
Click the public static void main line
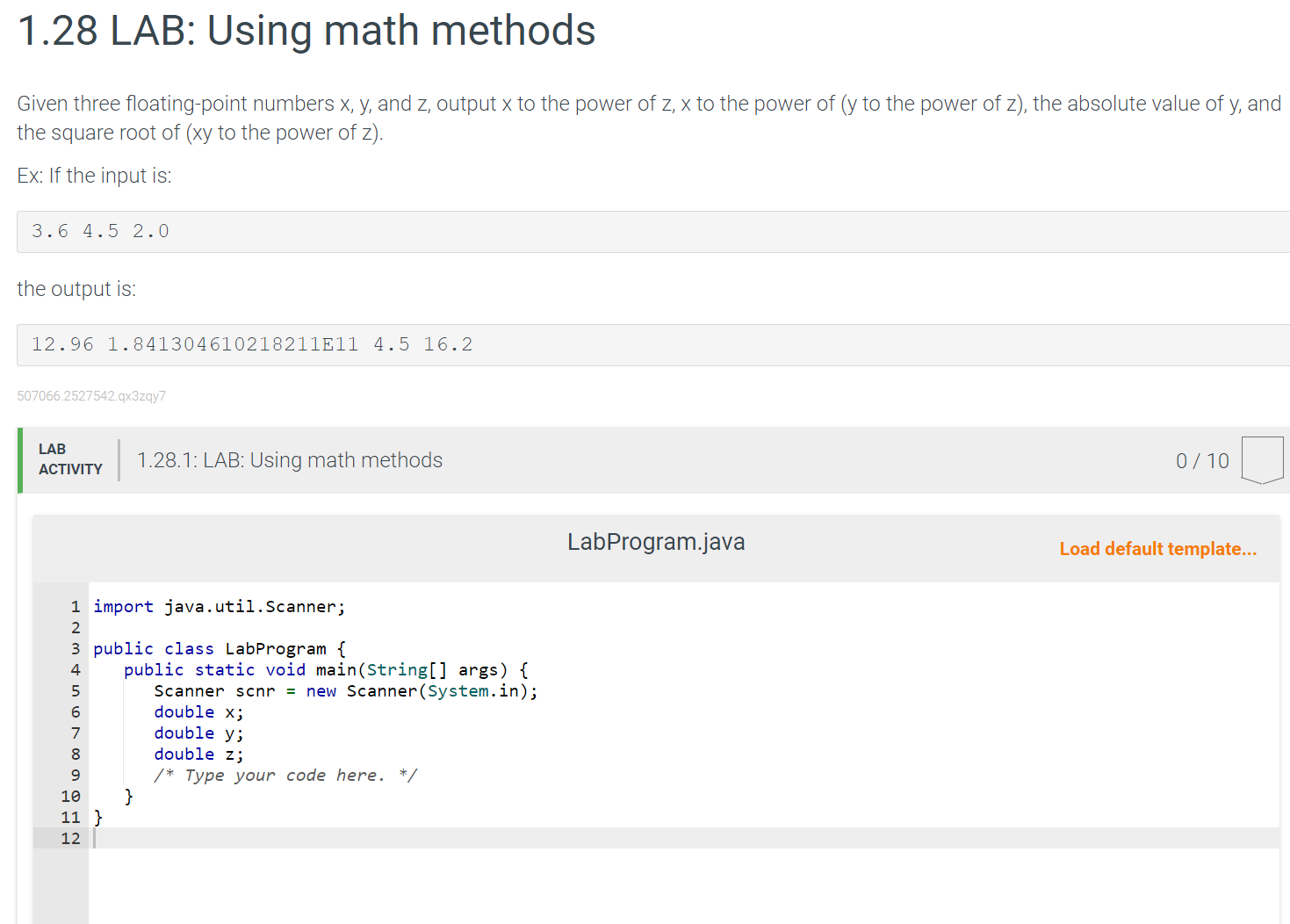[x=326, y=669]
